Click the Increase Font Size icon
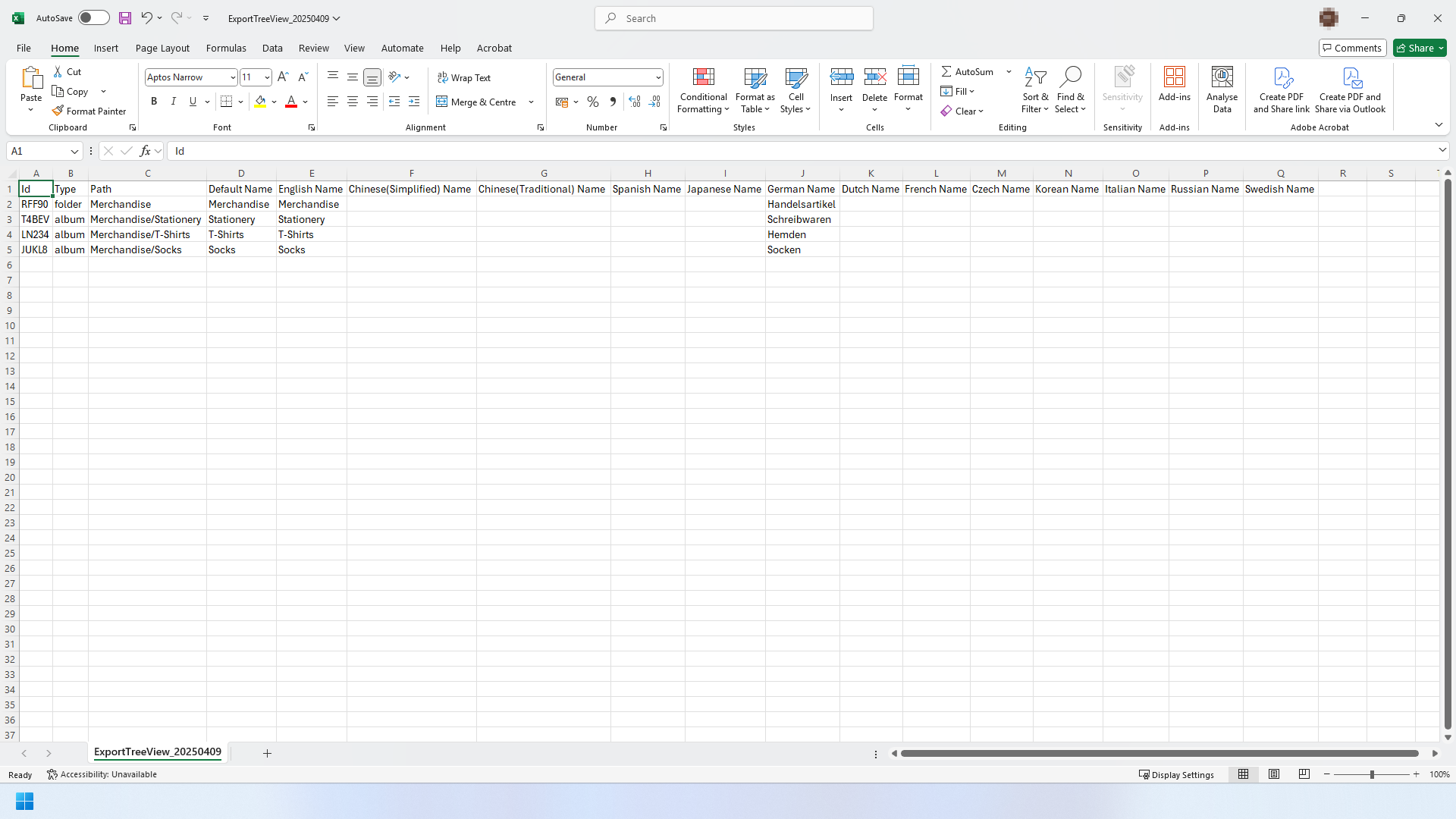The width and height of the screenshot is (1456, 819). click(283, 77)
